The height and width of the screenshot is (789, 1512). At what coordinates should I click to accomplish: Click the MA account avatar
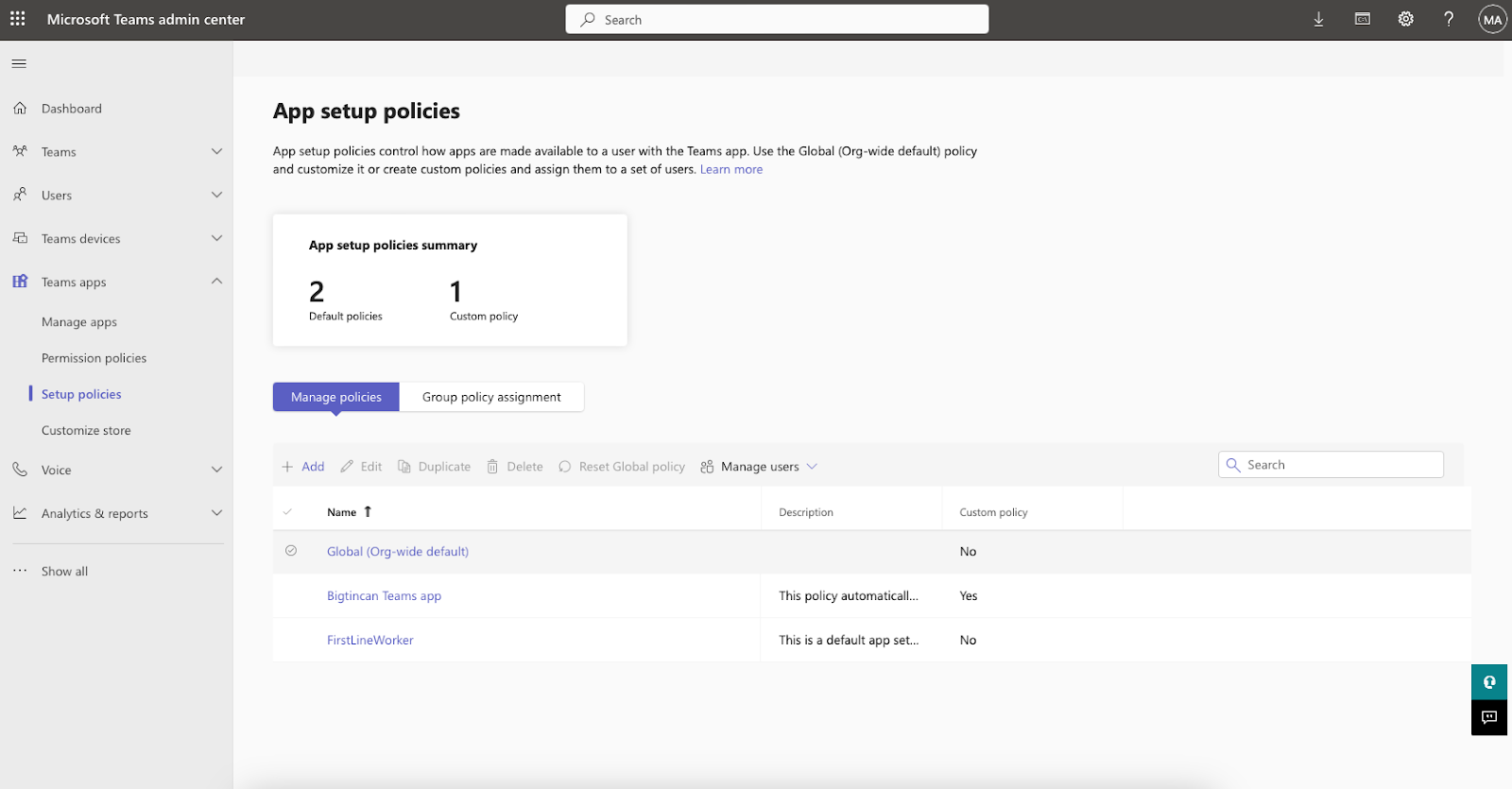click(x=1491, y=20)
